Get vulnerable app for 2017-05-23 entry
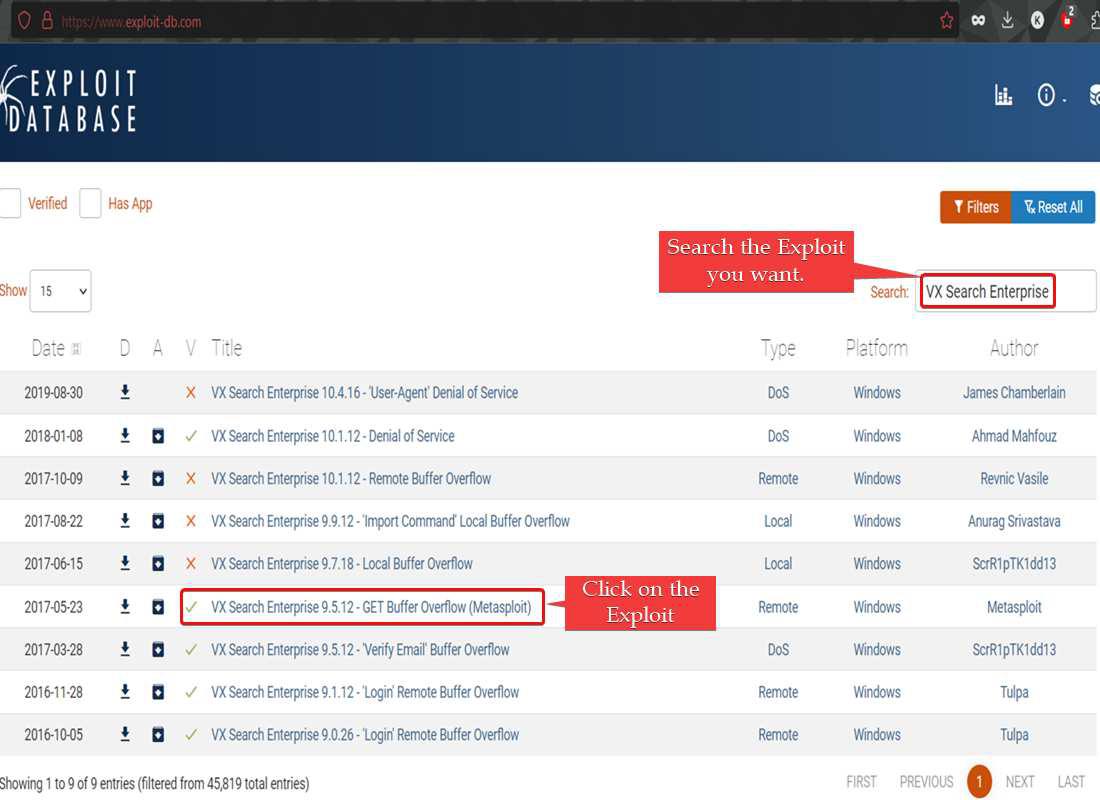The image size is (1100, 800). pyautogui.click(x=159, y=607)
